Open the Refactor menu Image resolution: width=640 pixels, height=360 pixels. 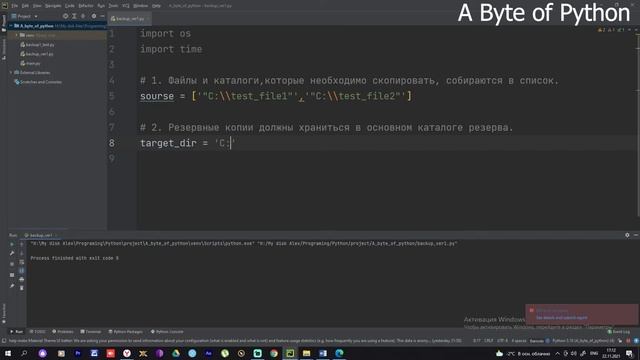[86, 6]
